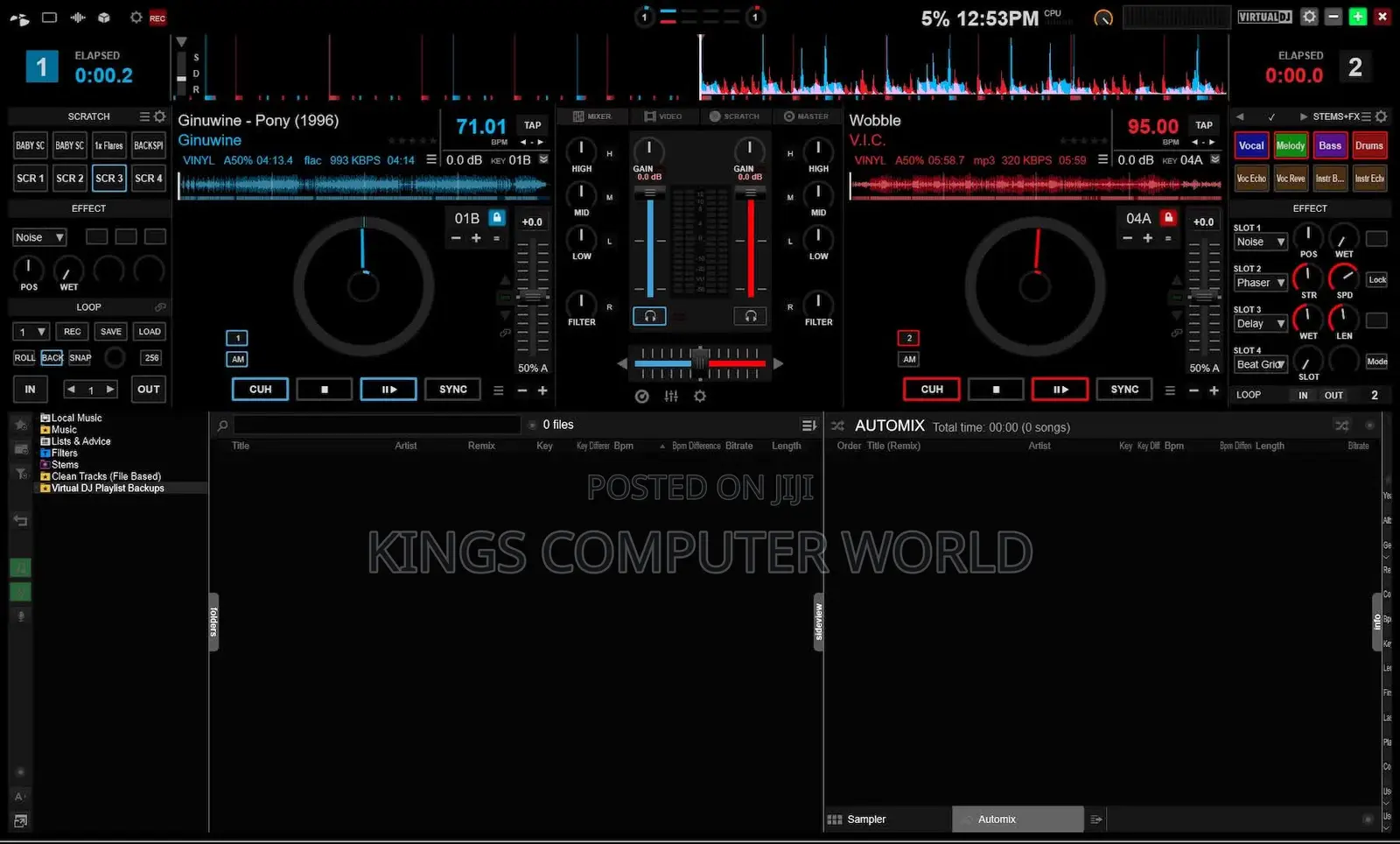Click the microphone icon in browser sidebar

click(21, 616)
